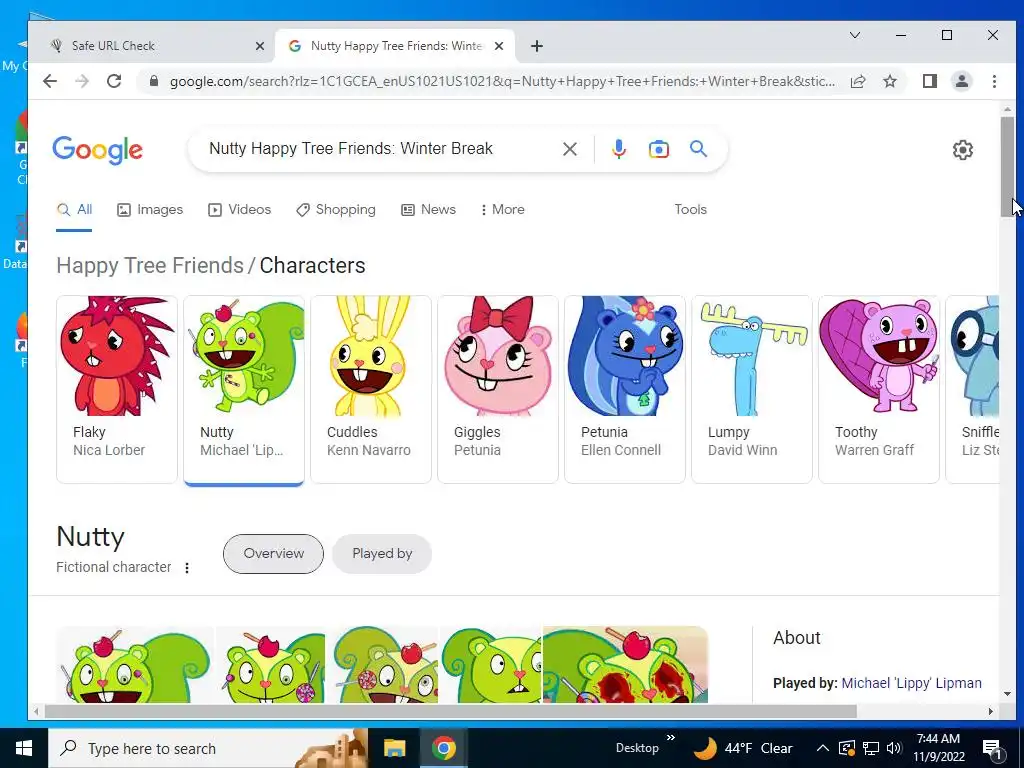Click the taskbar search box
Image resolution: width=1024 pixels, height=768 pixels.
click(208, 748)
